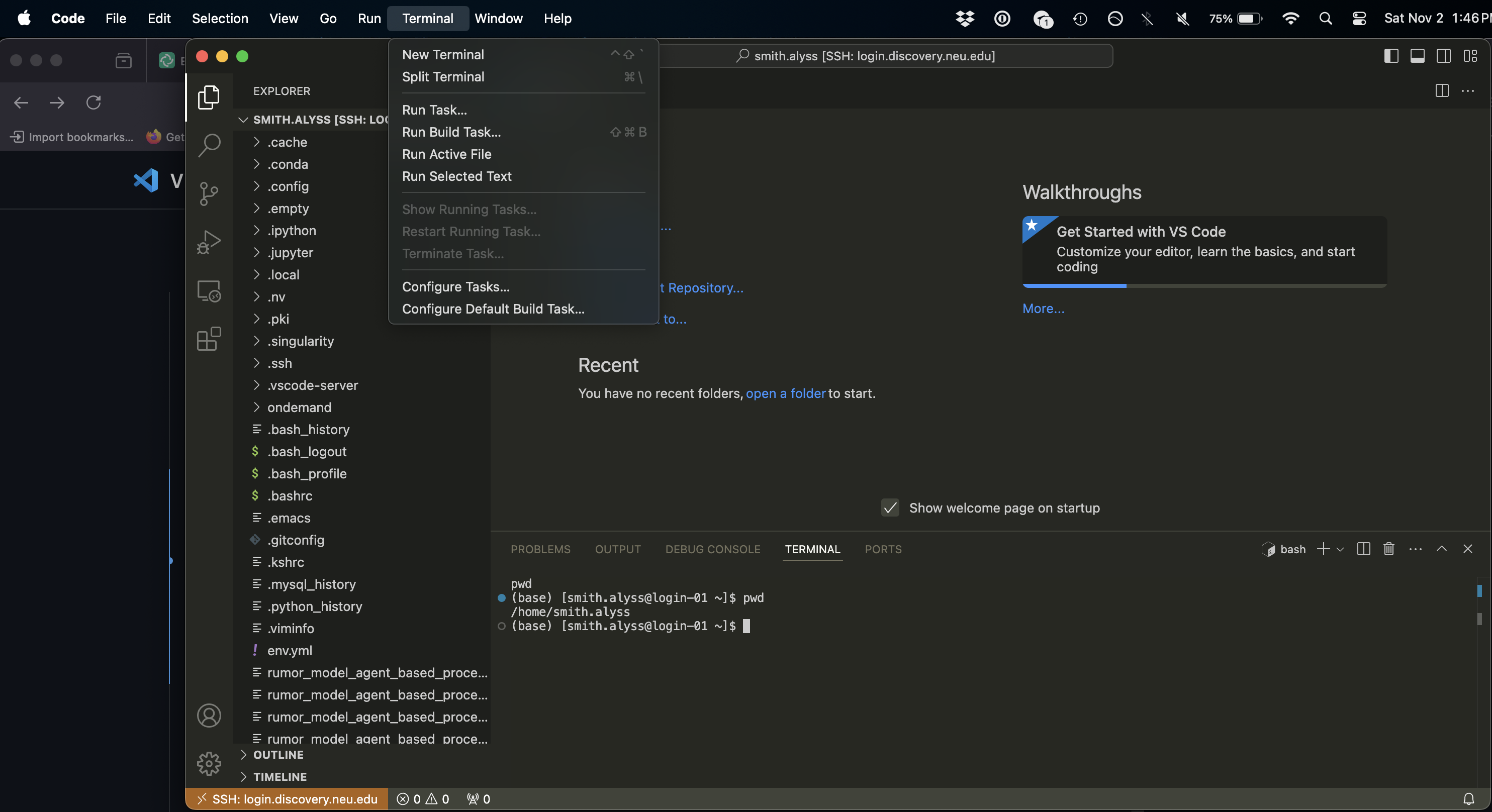Maximize the panel with up chevron
The height and width of the screenshot is (812, 1492).
coord(1442,549)
